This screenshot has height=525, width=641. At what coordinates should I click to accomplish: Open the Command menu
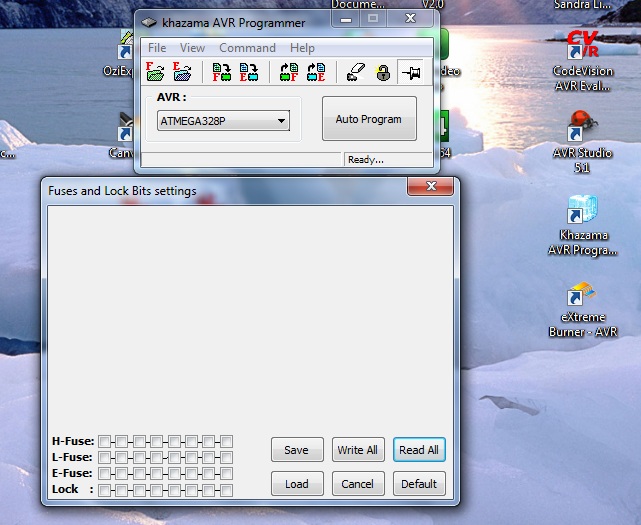click(x=247, y=47)
